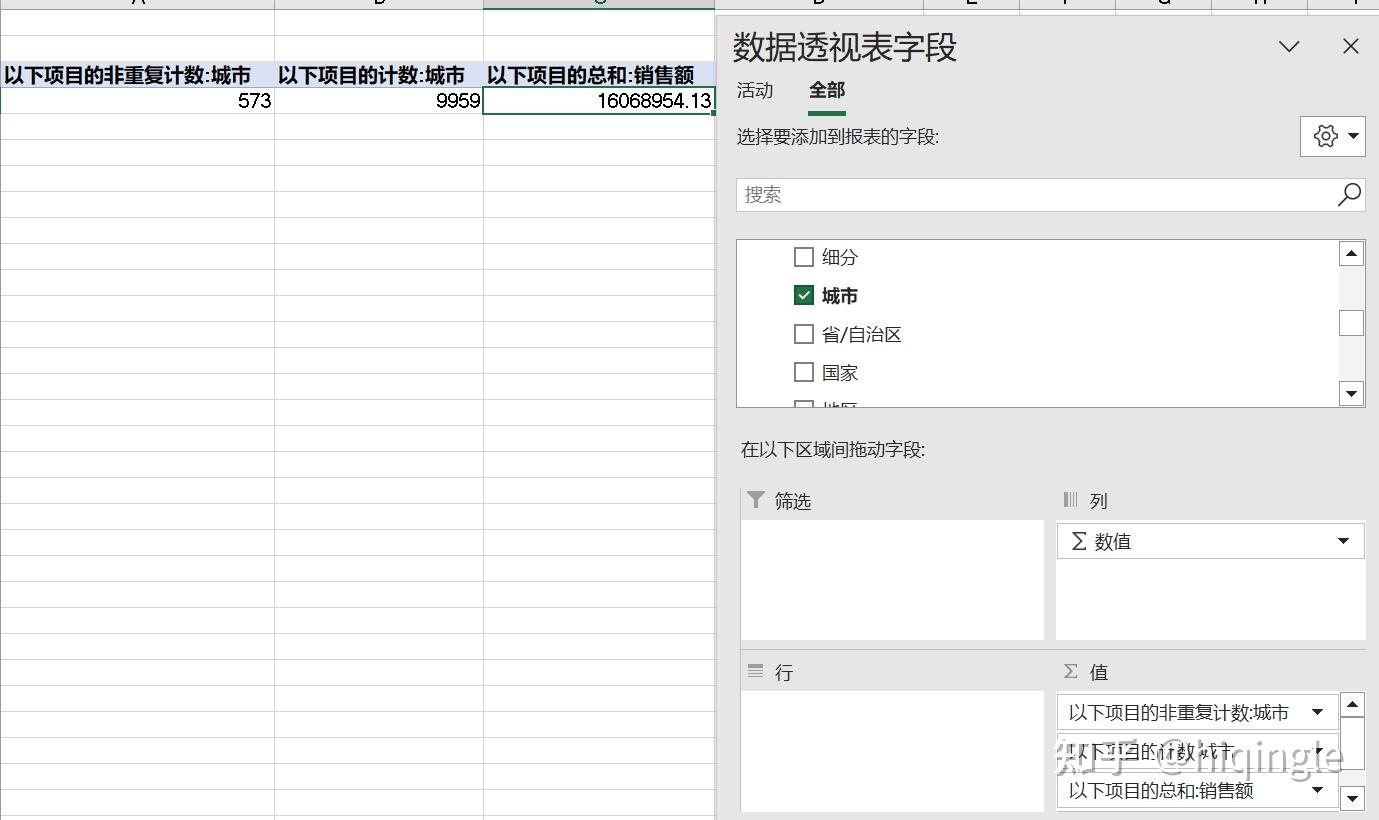The height and width of the screenshot is (820, 1379).
Task: Tick the 国家 field checkbox
Action: pyautogui.click(x=803, y=372)
